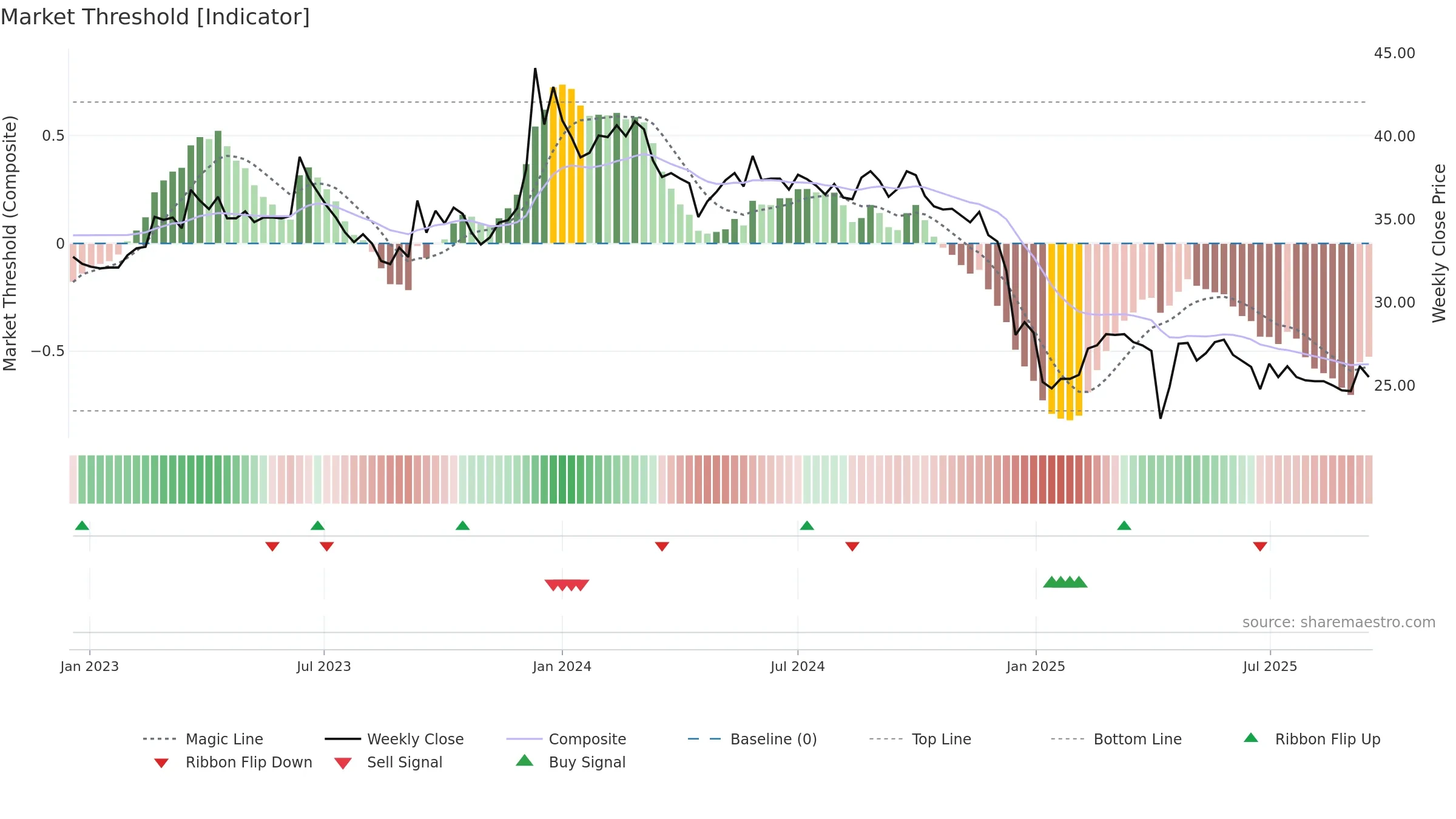Click the 30.00 price axis label
This screenshot has height=819, width=1456.
point(1395,303)
